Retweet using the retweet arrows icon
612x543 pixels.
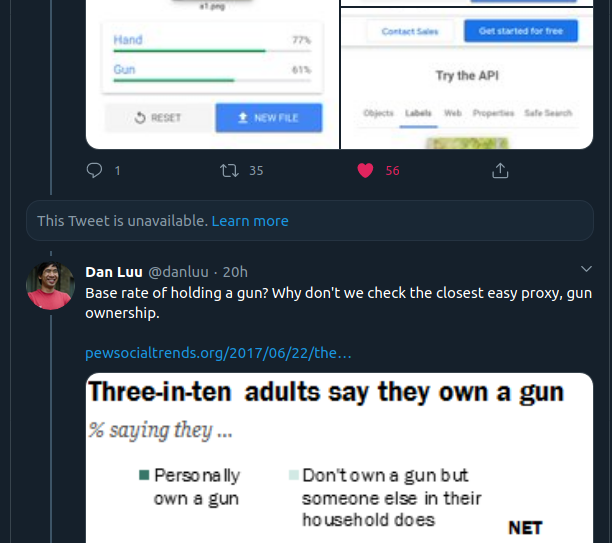[229, 171]
